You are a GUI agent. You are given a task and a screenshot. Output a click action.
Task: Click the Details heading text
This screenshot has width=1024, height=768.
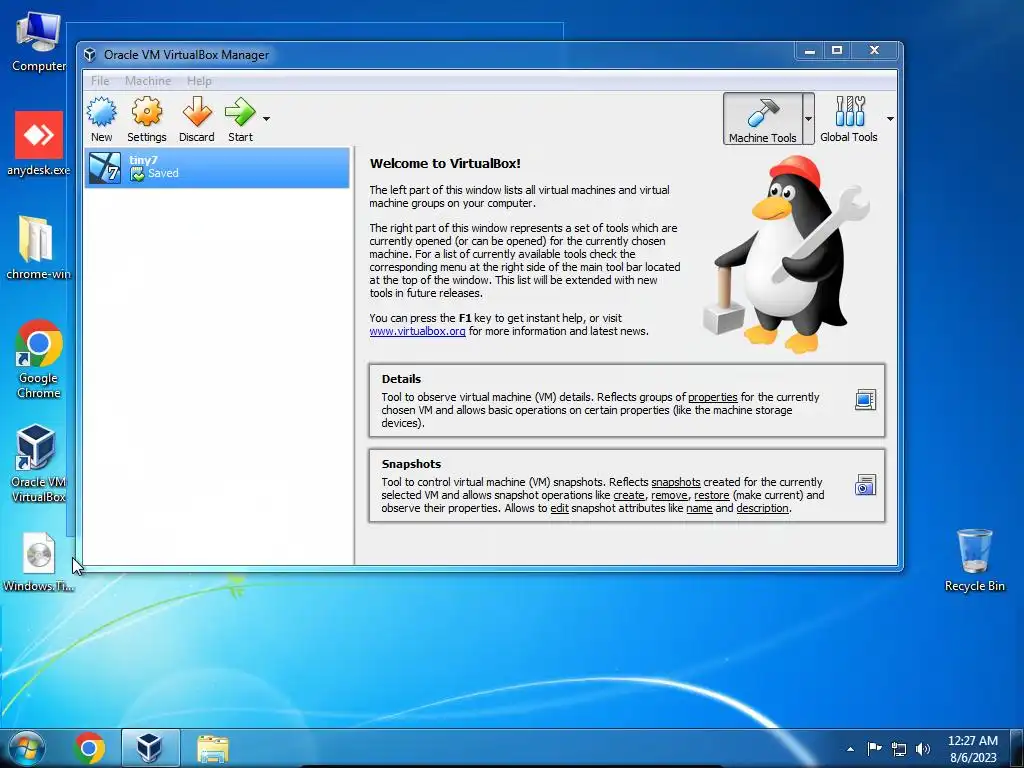pyautogui.click(x=401, y=379)
